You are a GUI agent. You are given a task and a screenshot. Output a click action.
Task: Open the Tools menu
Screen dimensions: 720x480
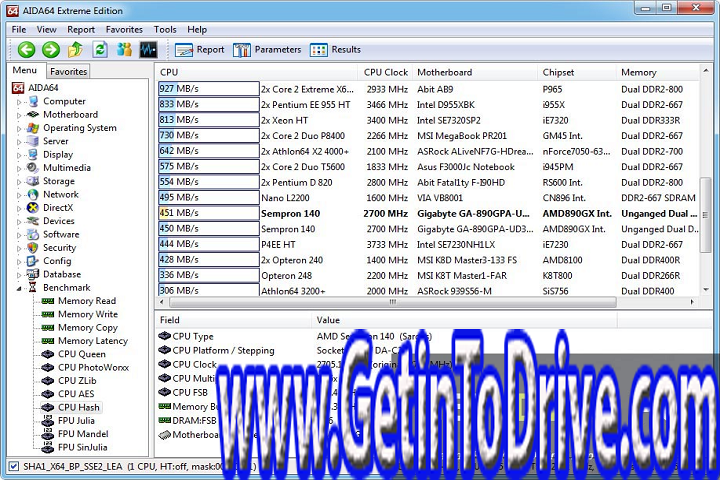165,29
